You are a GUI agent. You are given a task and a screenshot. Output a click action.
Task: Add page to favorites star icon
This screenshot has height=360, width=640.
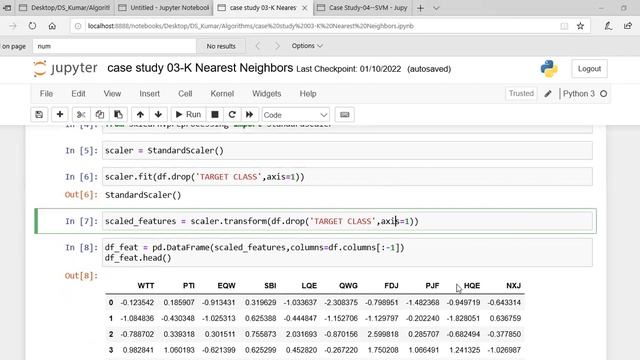[580, 26]
